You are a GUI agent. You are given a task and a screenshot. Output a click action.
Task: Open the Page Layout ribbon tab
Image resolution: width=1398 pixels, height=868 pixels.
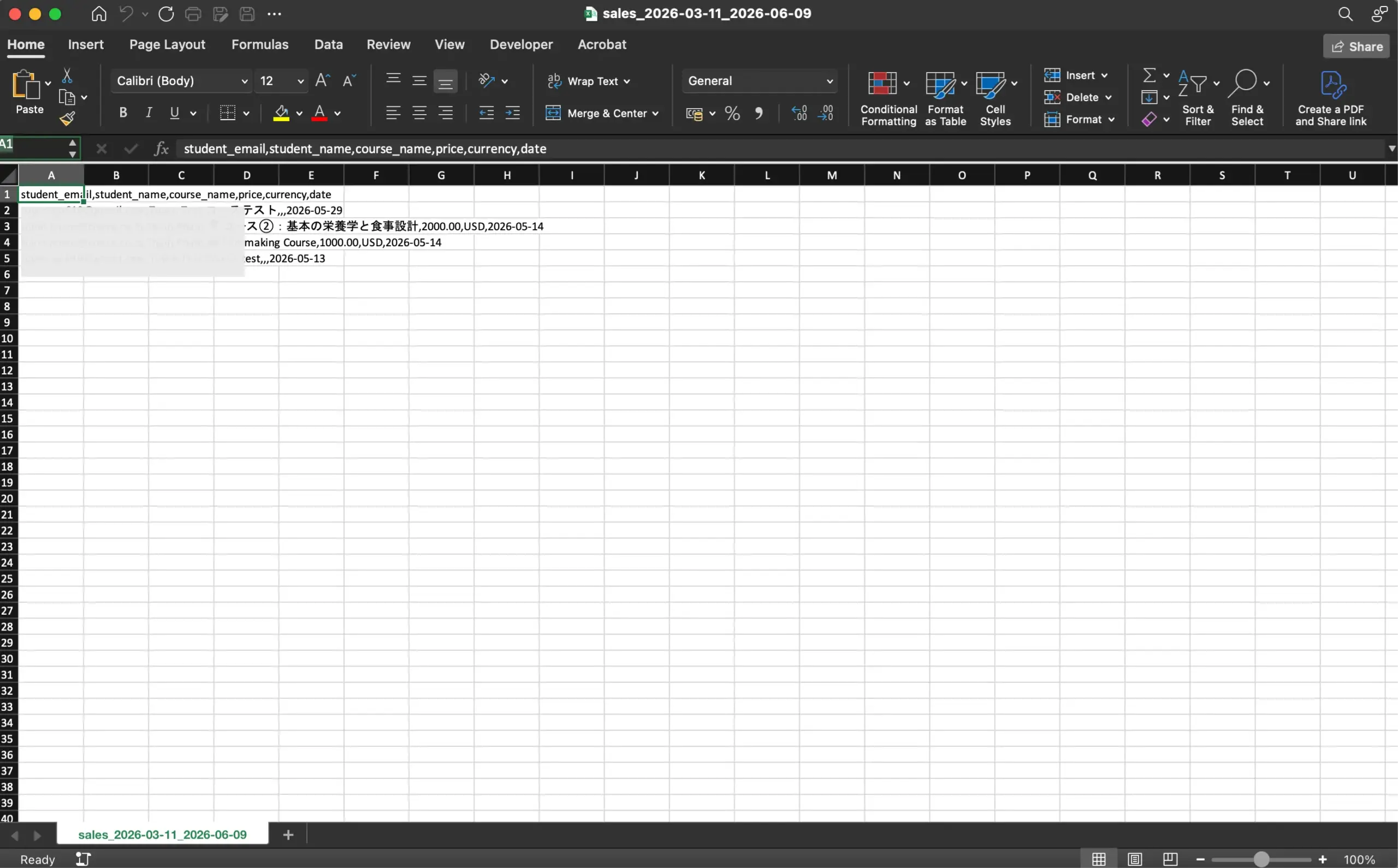click(x=167, y=44)
